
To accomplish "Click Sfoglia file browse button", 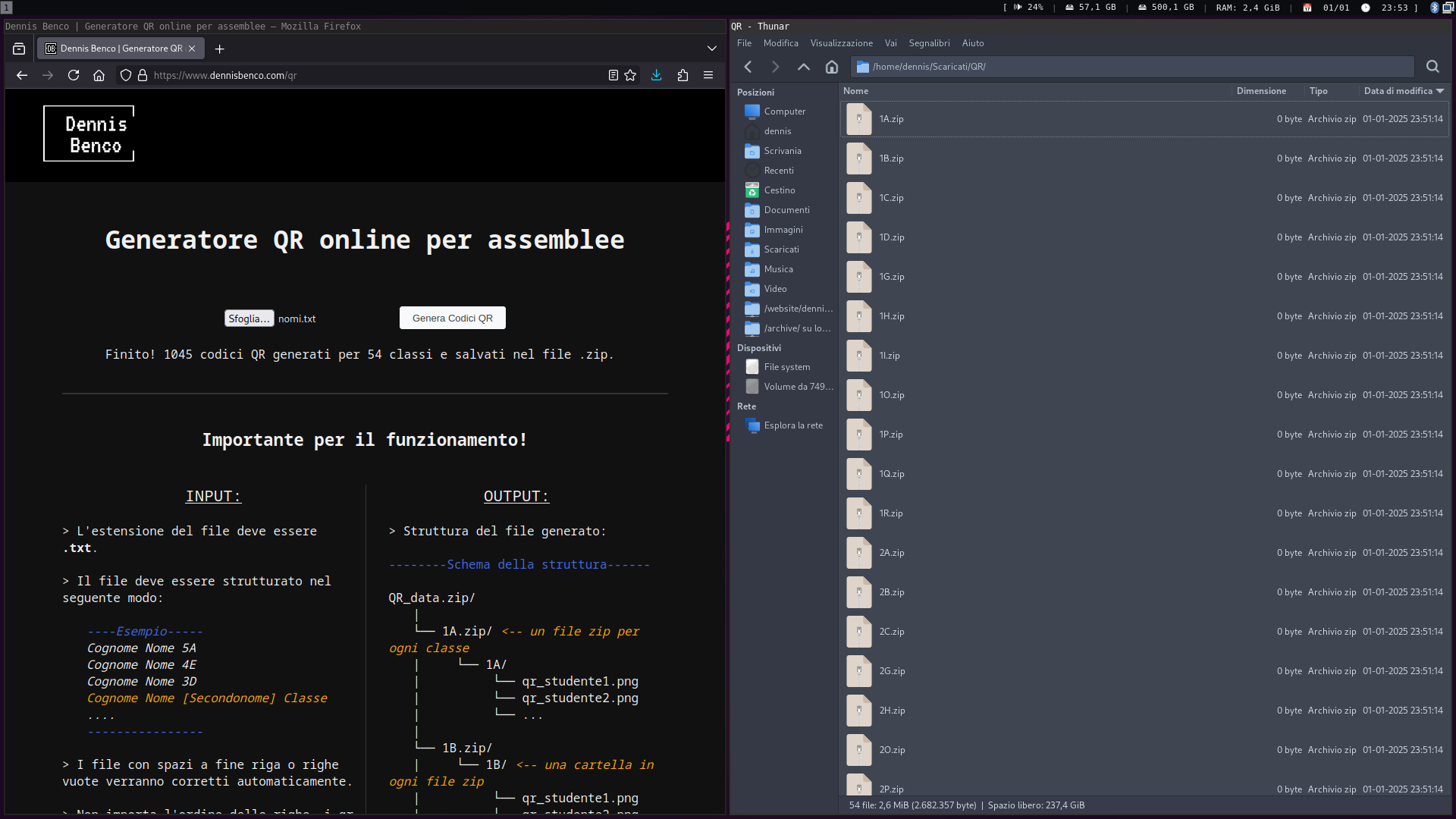I will coord(249,318).
